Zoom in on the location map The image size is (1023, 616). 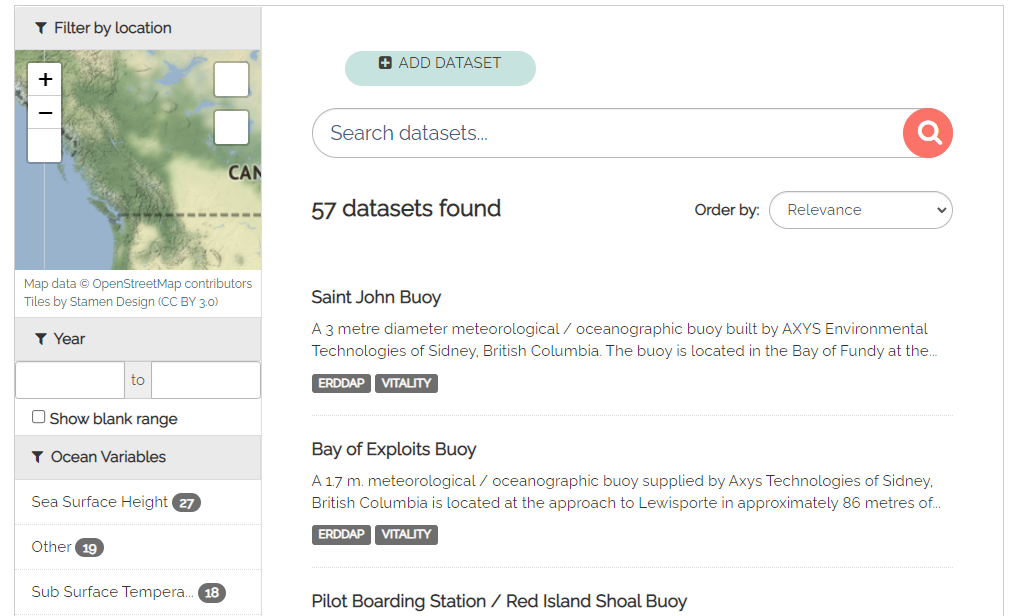(x=45, y=79)
